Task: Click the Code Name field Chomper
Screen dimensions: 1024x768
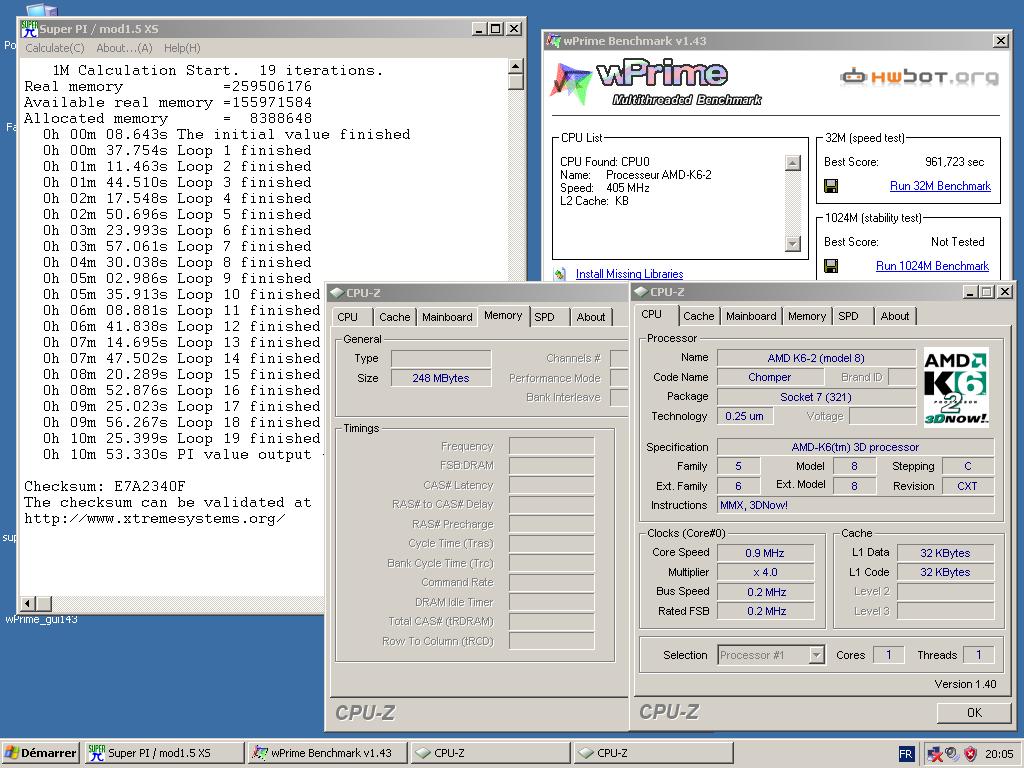Action: (x=769, y=377)
